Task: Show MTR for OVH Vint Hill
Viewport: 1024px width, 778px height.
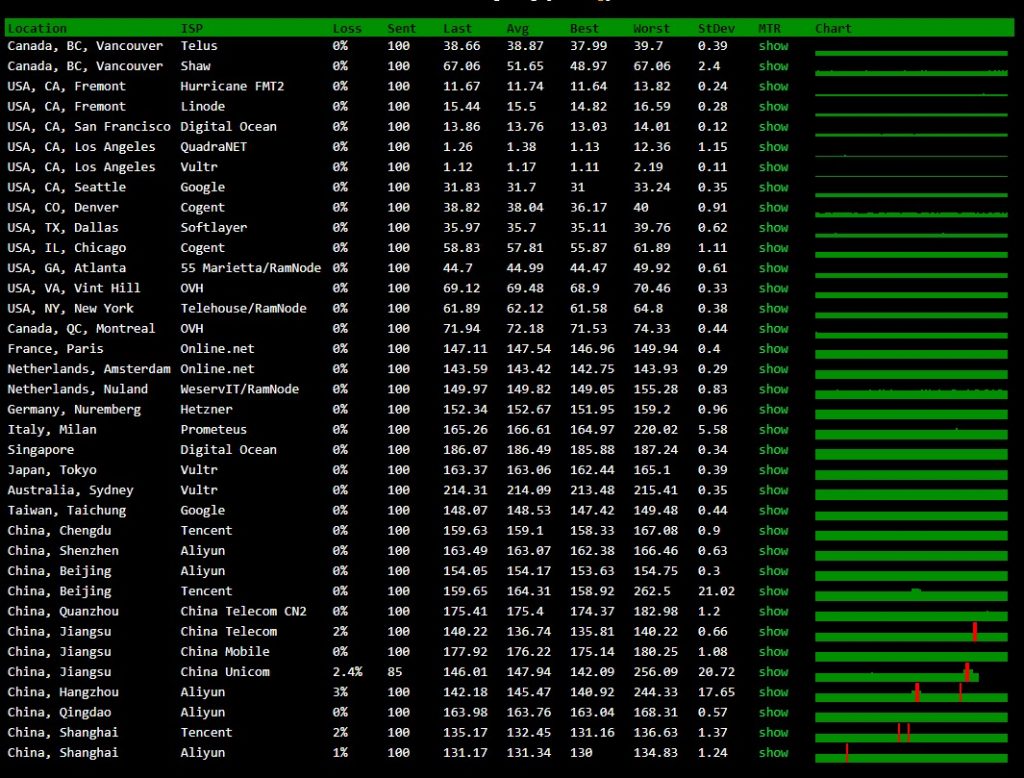Action: 773,288
